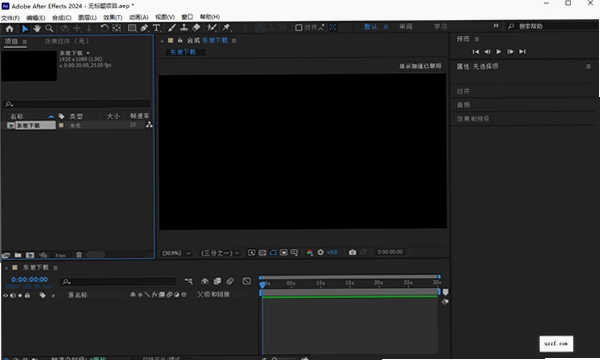
Task: Switch to the 效果控件 panel tab
Action: click(x=67, y=41)
